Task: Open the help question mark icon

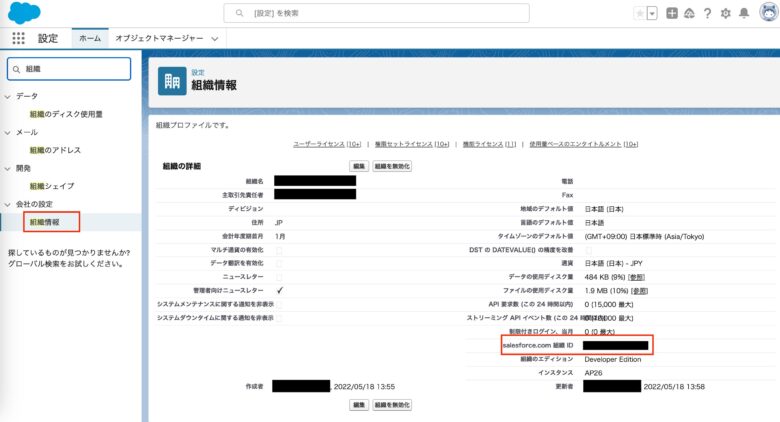Action: point(707,13)
